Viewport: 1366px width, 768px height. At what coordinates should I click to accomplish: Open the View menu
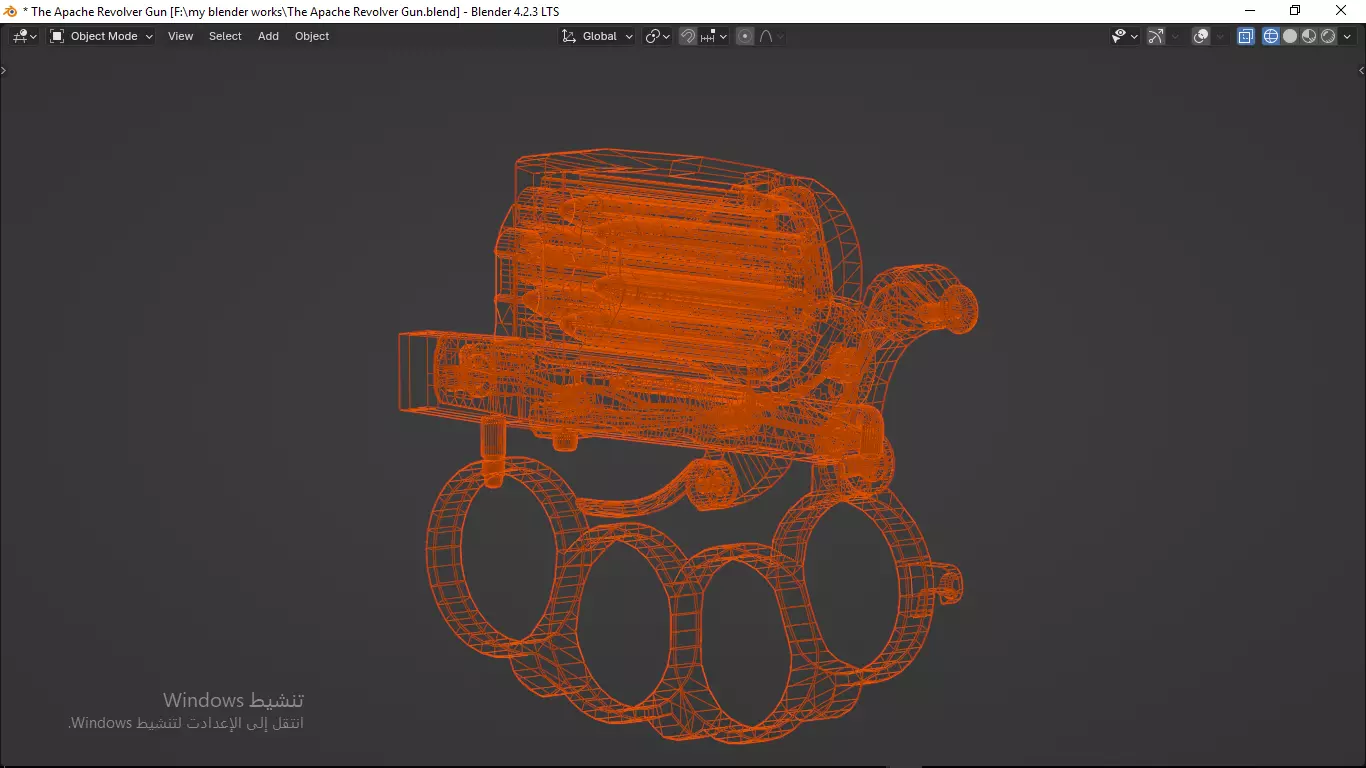coord(181,36)
